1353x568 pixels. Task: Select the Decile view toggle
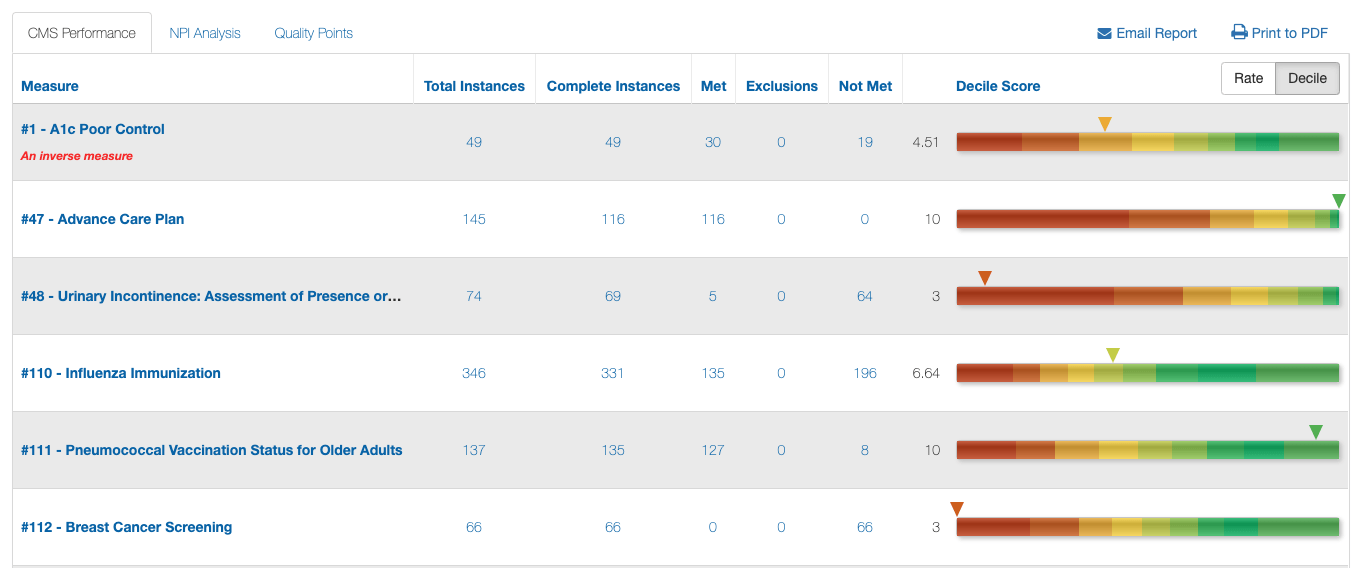(x=1307, y=79)
